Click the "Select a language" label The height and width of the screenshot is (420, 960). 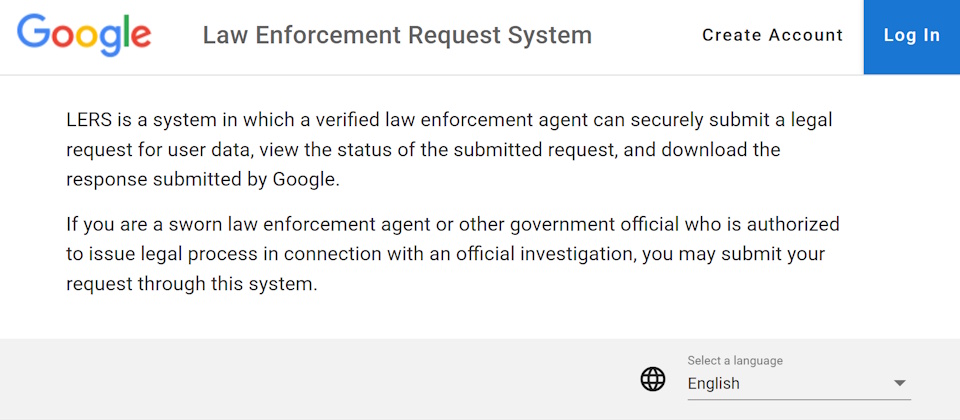pyautogui.click(x=735, y=360)
